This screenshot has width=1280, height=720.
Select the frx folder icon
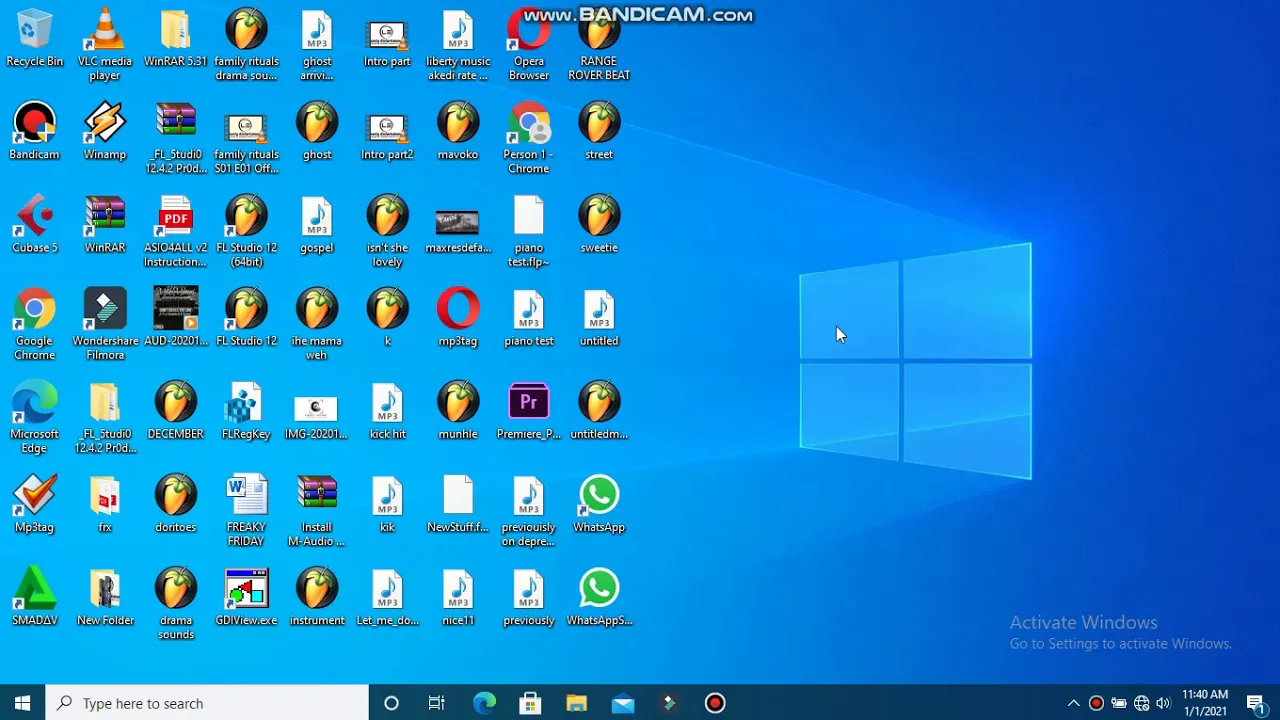[x=105, y=503]
